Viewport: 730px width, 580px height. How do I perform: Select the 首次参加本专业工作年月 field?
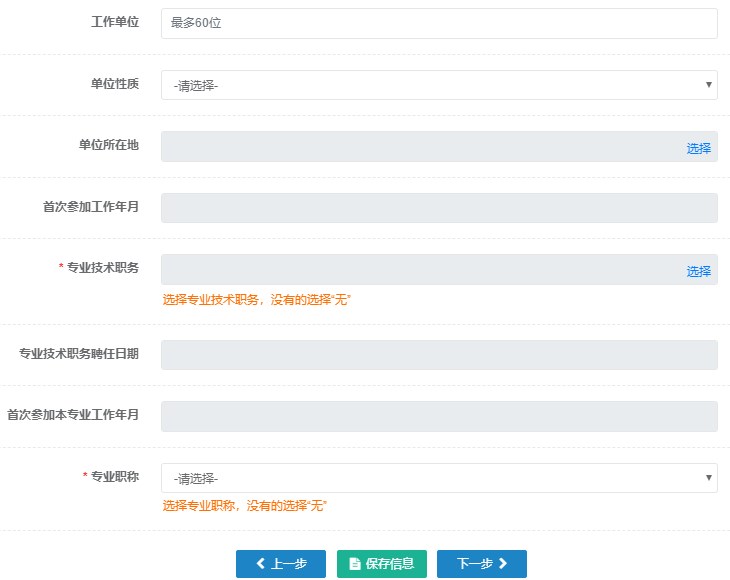pos(439,417)
